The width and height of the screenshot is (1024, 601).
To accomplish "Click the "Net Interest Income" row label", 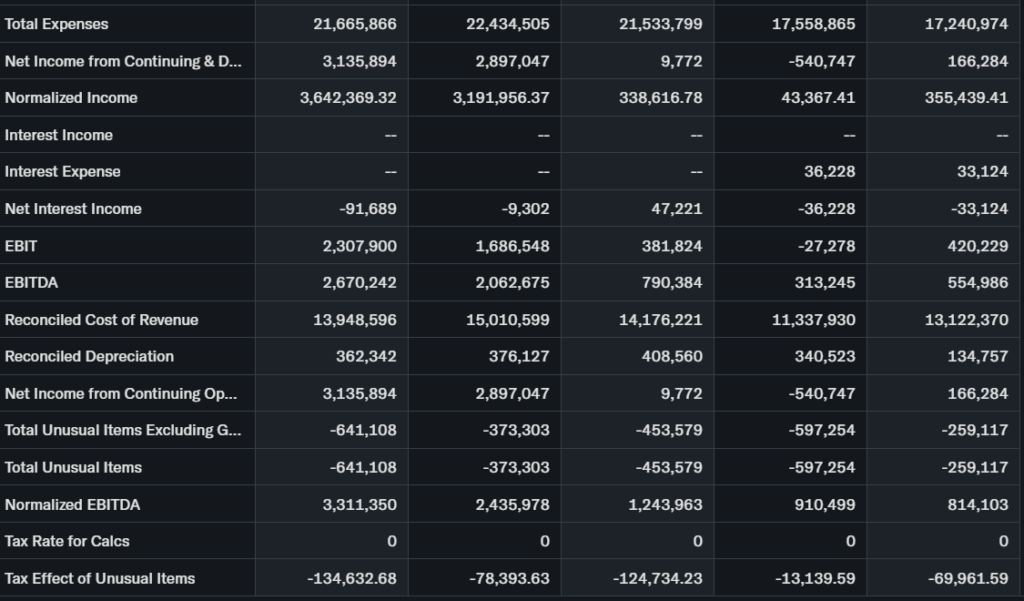I will (73, 209).
